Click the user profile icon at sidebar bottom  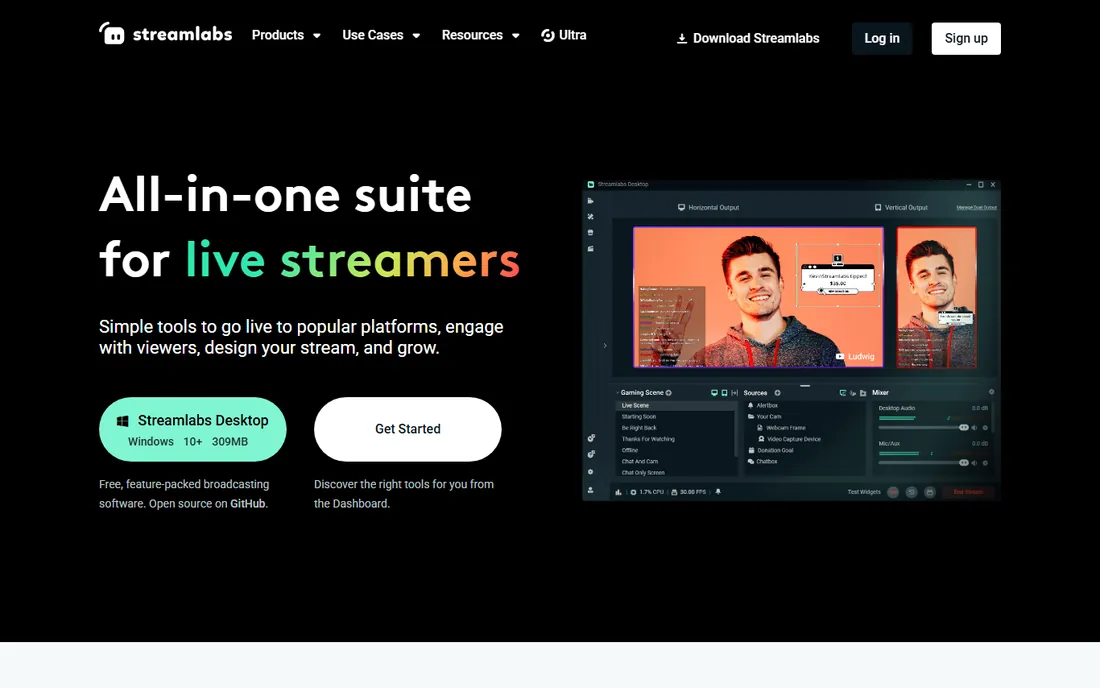591,490
